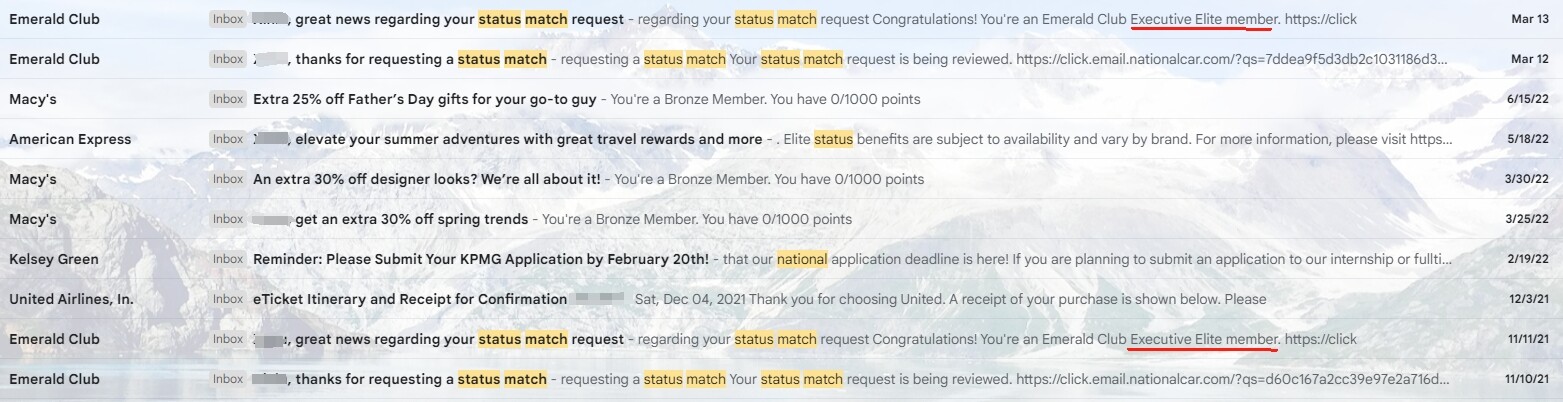1563x402 pixels.
Task: Open Macy's spring trends email
Action: tap(781, 219)
